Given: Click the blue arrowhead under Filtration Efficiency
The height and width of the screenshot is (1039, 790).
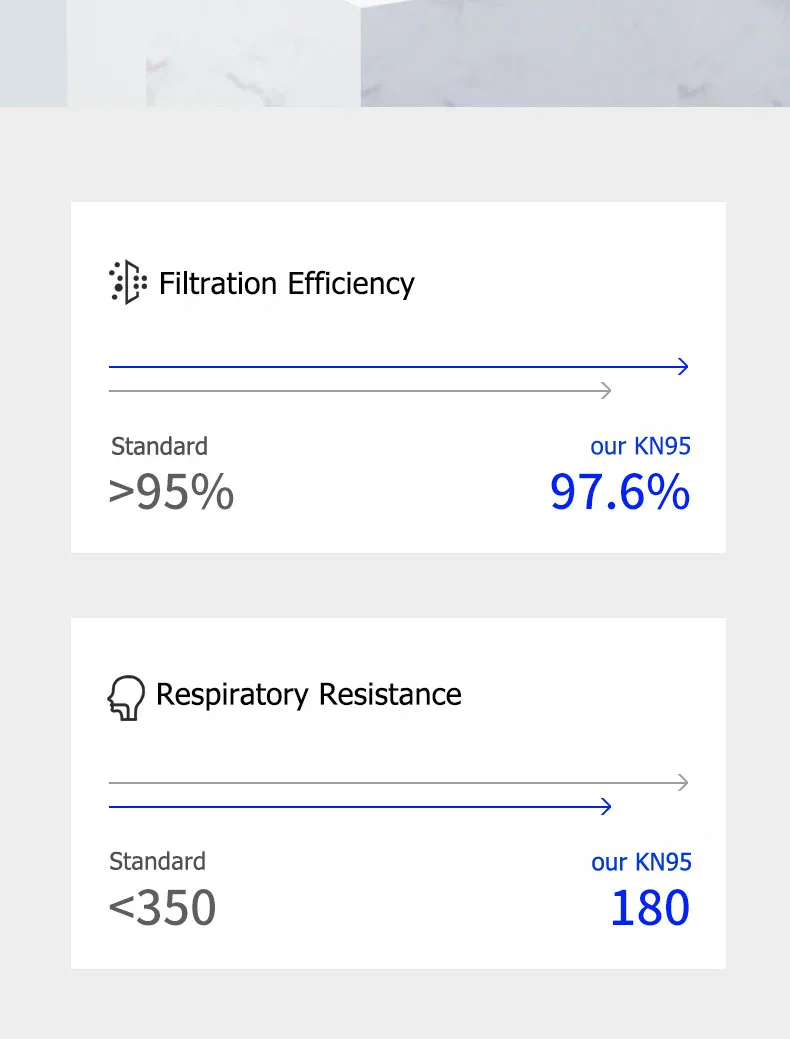Looking at the screenshot, I should tap(683, 367).
